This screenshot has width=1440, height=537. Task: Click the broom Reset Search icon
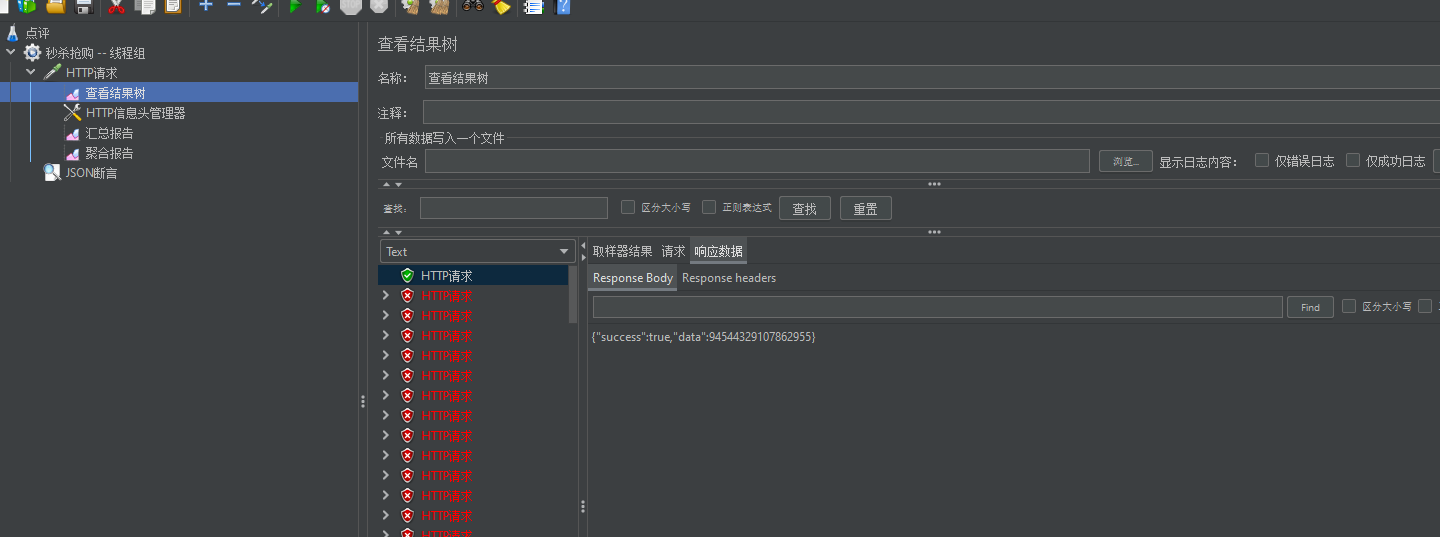coord(501,6)
